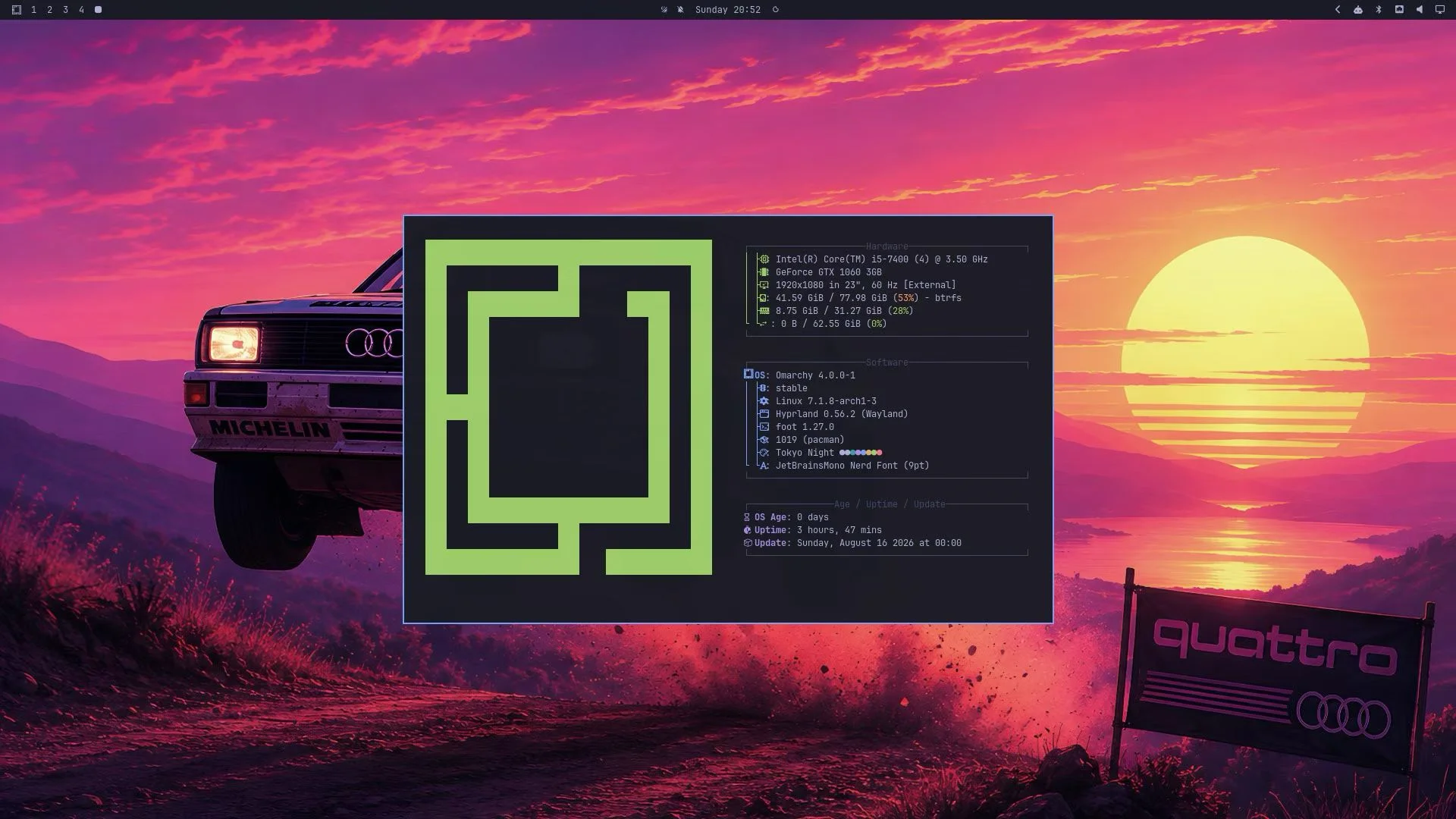Click the "Hyprland 0.56.2 (Wayland)" text
Image resolution: width=1456 pixels, height=819 pixels.
coord(842,414)
